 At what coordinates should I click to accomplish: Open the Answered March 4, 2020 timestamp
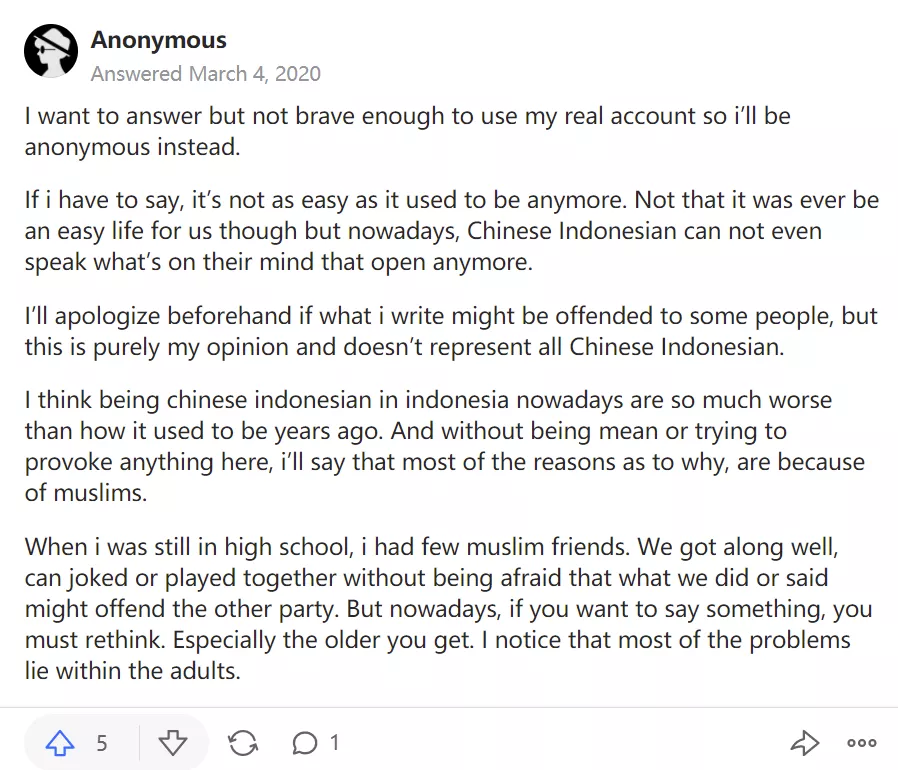tap(205, 74)
